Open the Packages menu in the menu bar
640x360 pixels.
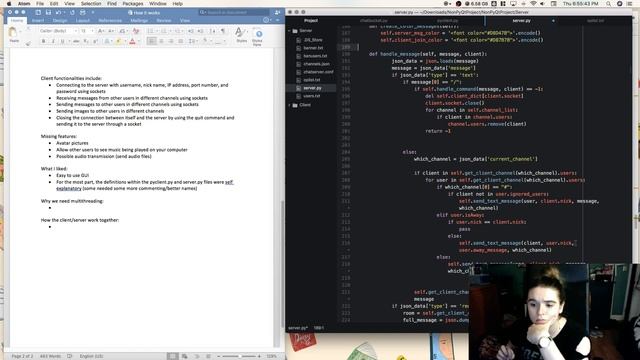point(133,3)
